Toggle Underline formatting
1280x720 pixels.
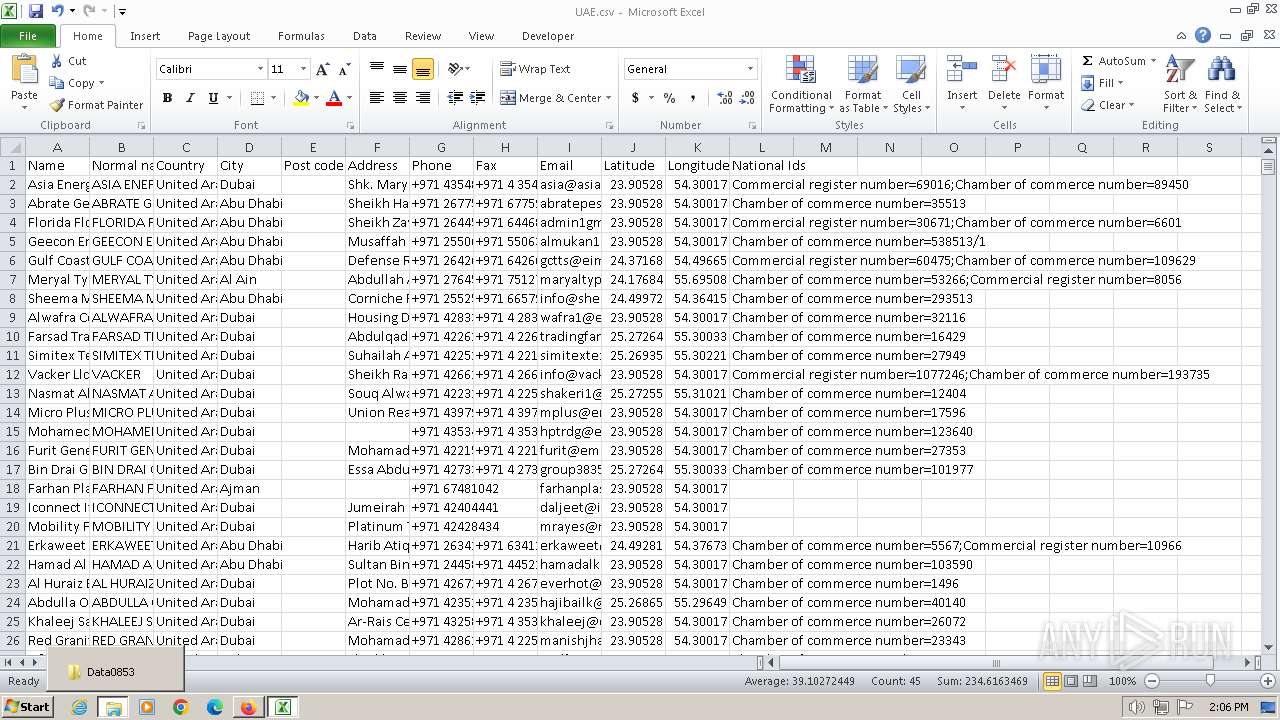(x=213, y=98)
